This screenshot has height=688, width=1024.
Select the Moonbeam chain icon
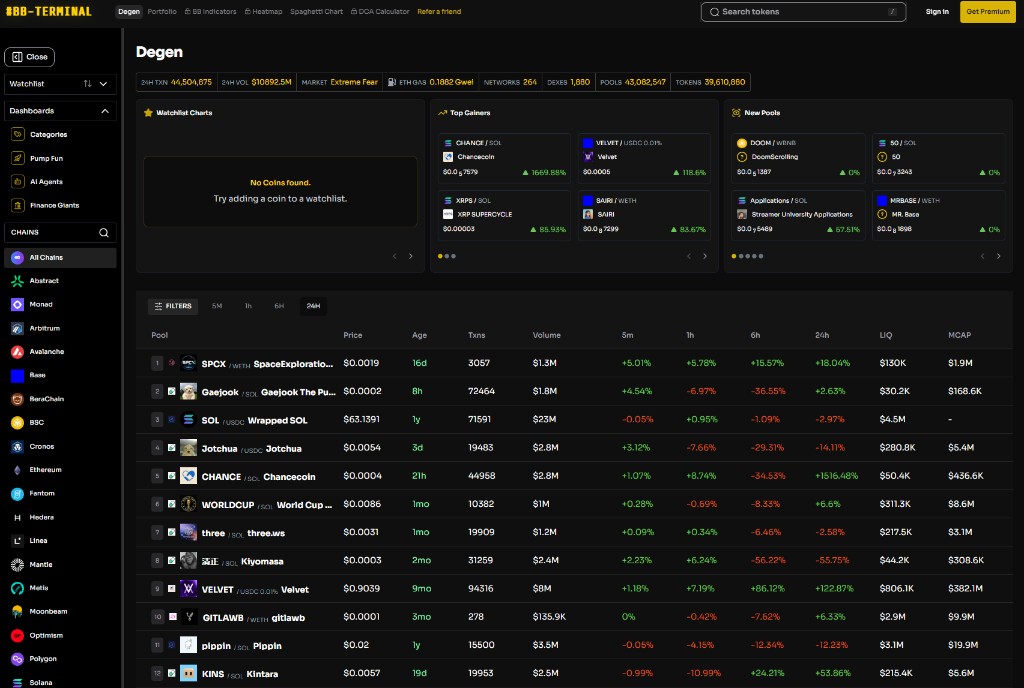pyautogui.click(x=18, y=612)
